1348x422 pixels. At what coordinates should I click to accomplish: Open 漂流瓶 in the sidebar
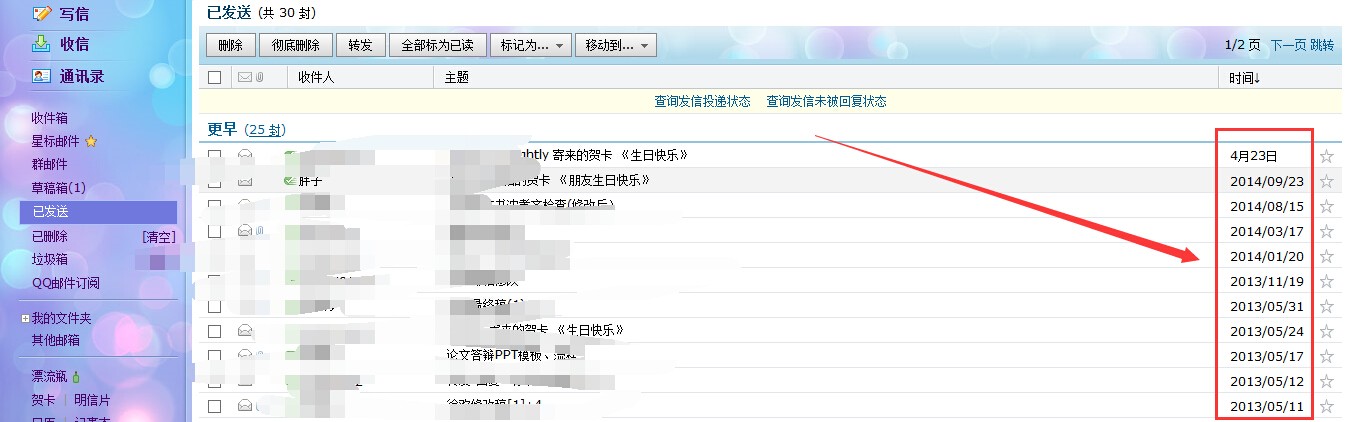[x=50, y=377]
